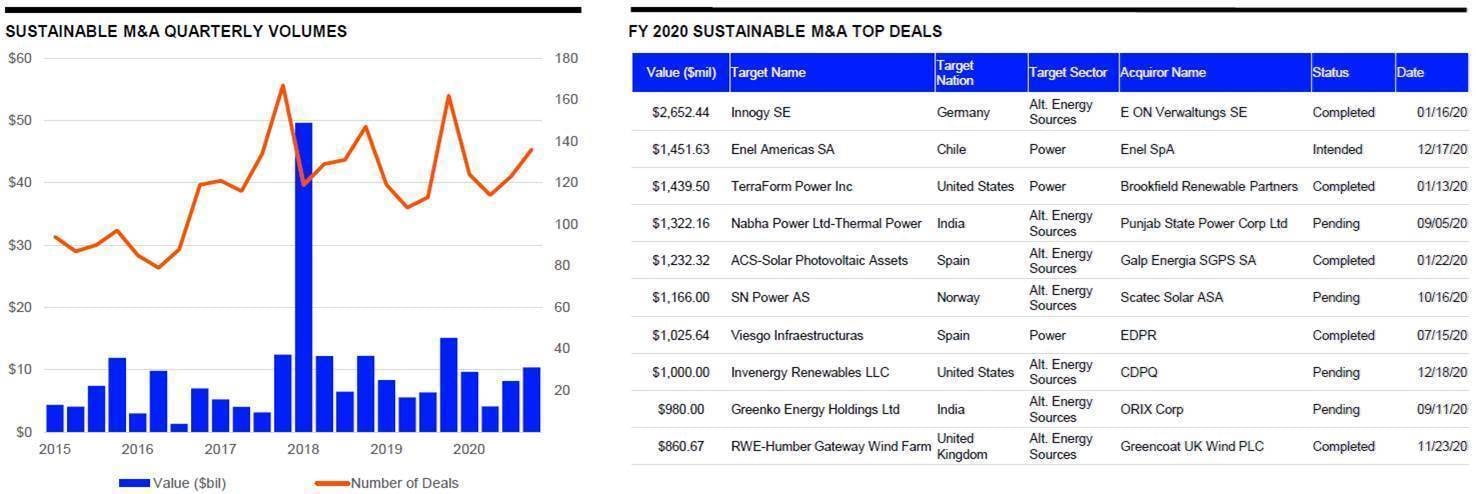Select the Innogy SE target name cell
The height and width of the screenshot is (494, 1476).
coord(761,113)
